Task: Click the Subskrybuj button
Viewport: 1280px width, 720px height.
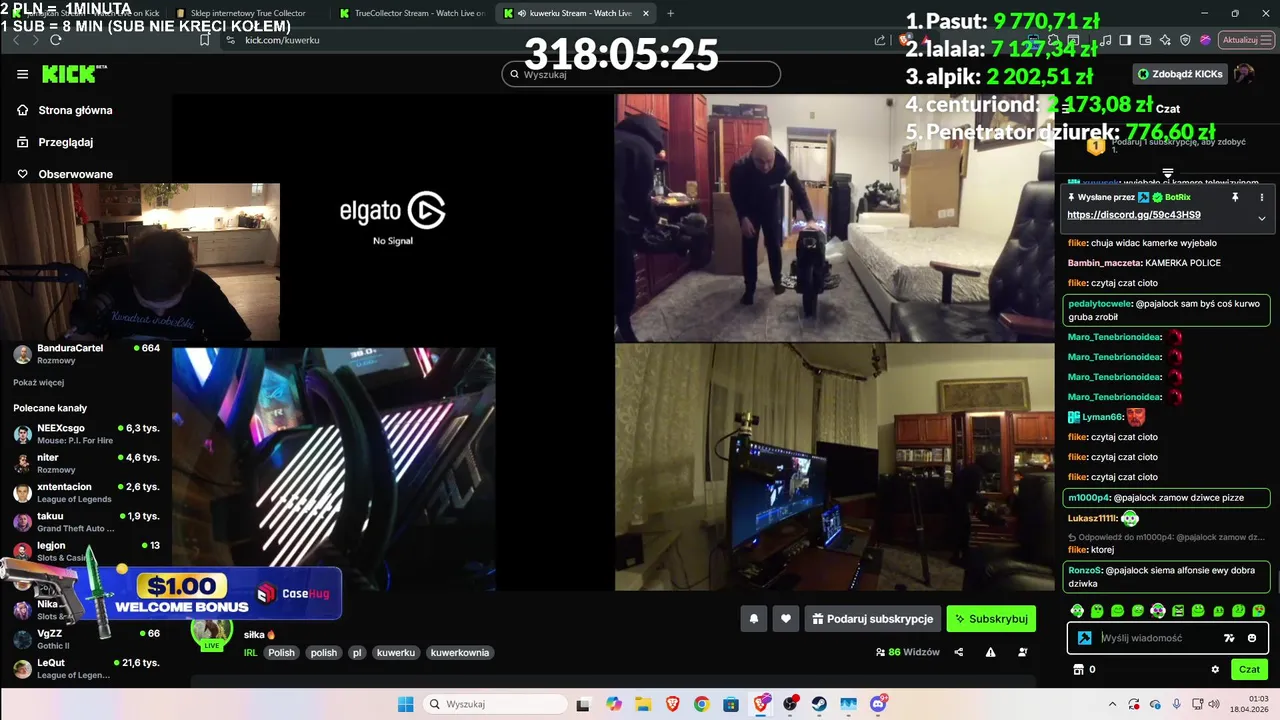Action: pos(991,619)
